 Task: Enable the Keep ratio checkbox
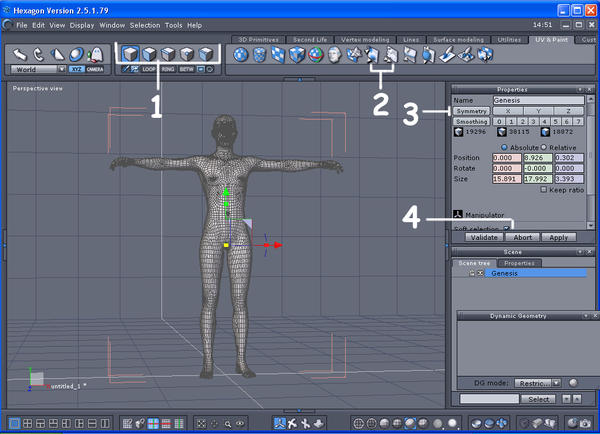(543, 189)
